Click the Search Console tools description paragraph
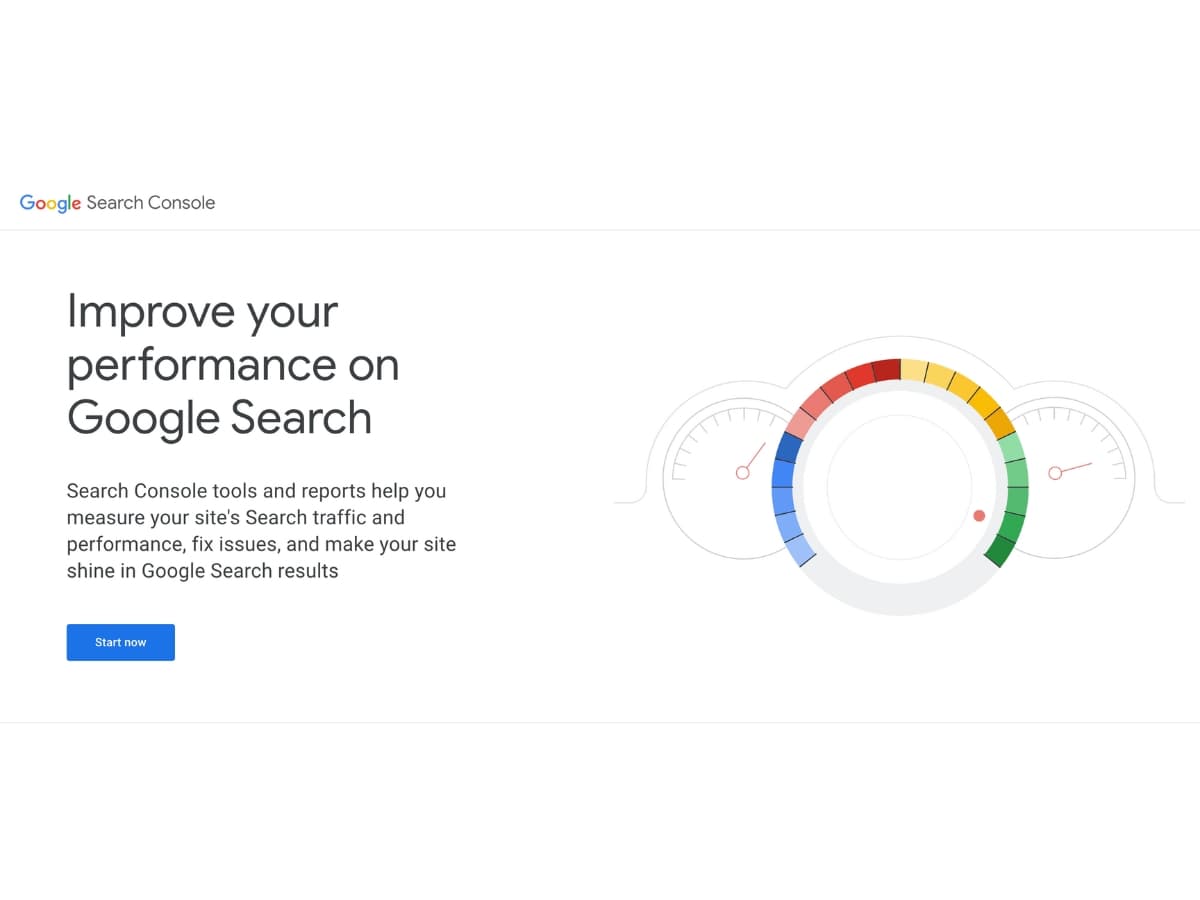The width and height of the screenshot is (1200, 900). pyautogui.click(x=261, y=531)
